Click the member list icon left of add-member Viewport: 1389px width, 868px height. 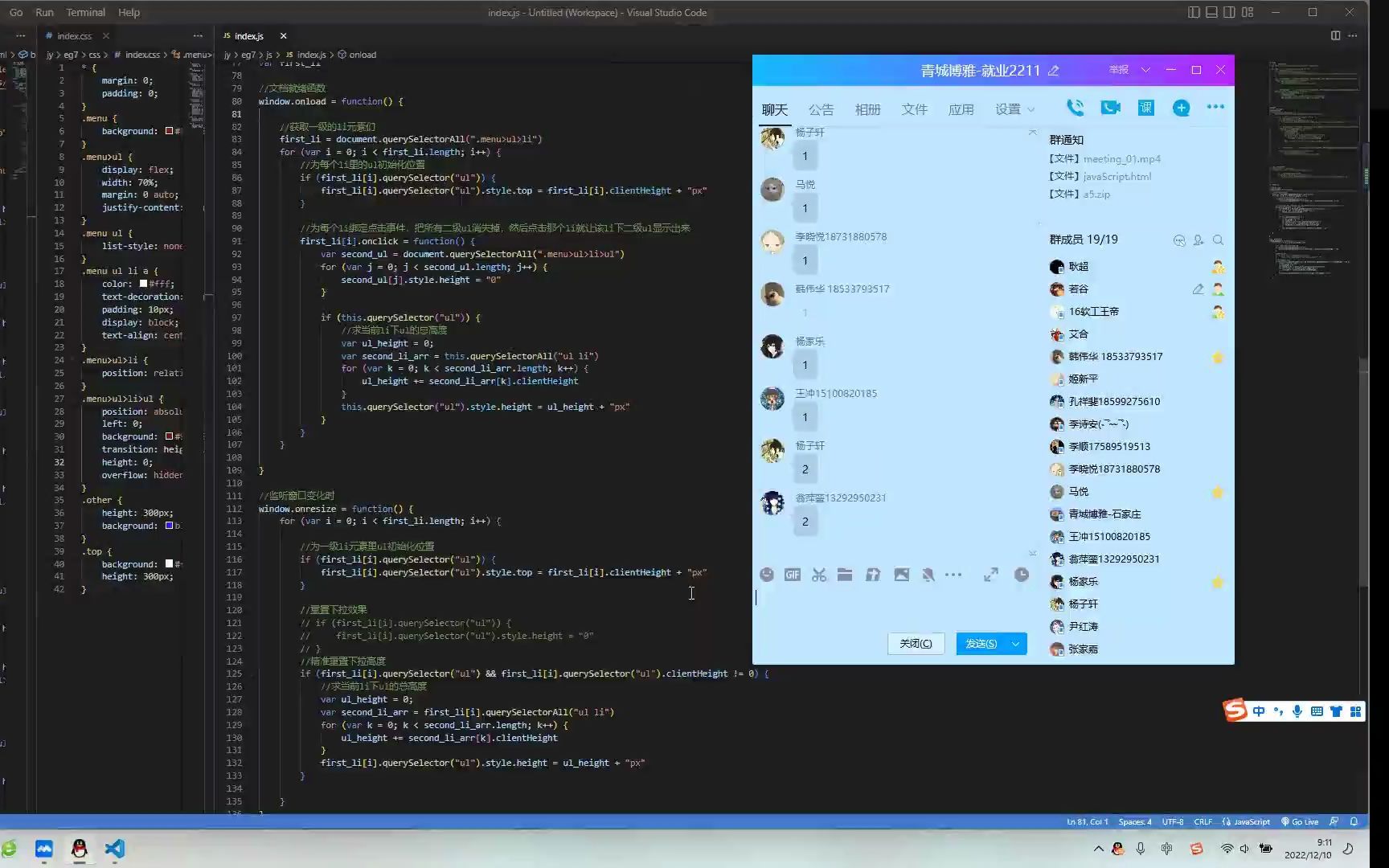[x=1179, y=240]
